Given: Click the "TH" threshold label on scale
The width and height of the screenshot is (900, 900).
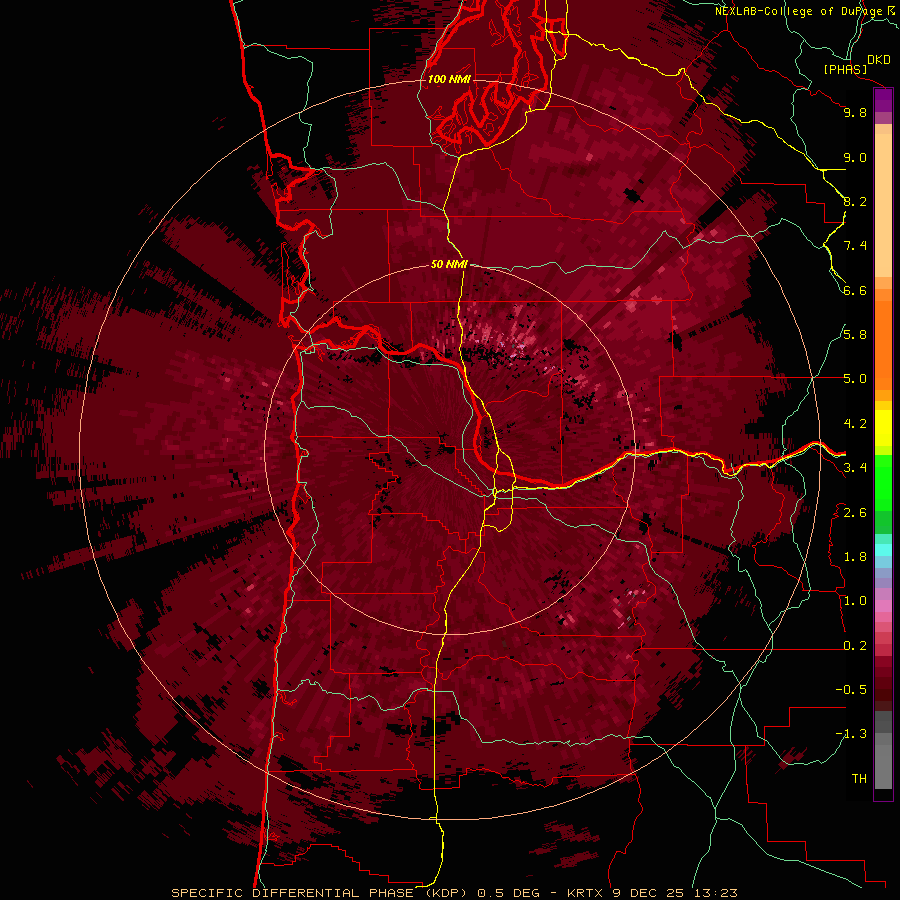Looking at the screenshot, I should [x=859, y=779].
